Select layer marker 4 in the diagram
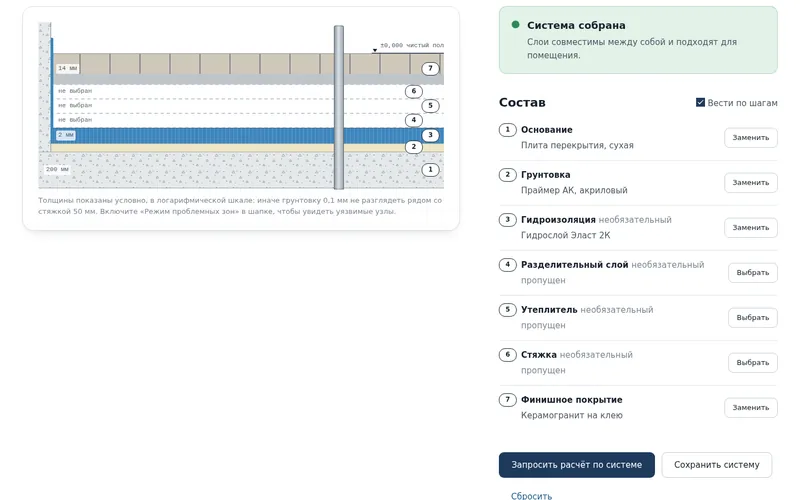Screen dimensions: 800x500 click(x=414, y=120)
